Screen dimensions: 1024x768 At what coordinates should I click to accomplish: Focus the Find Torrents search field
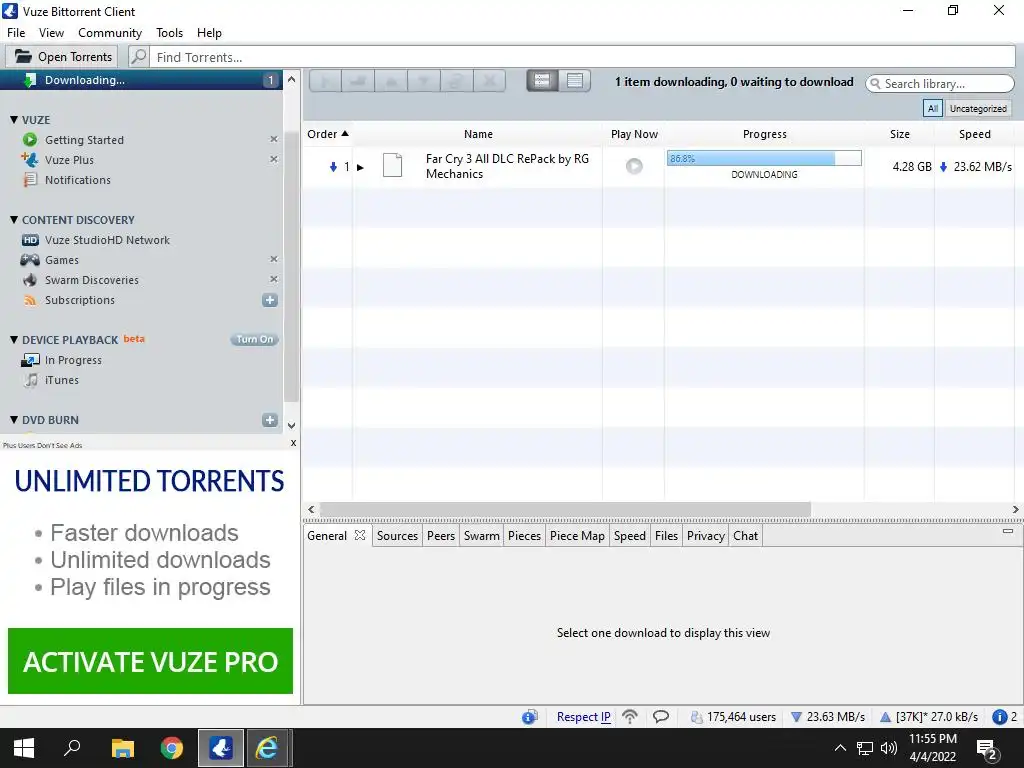583,57
